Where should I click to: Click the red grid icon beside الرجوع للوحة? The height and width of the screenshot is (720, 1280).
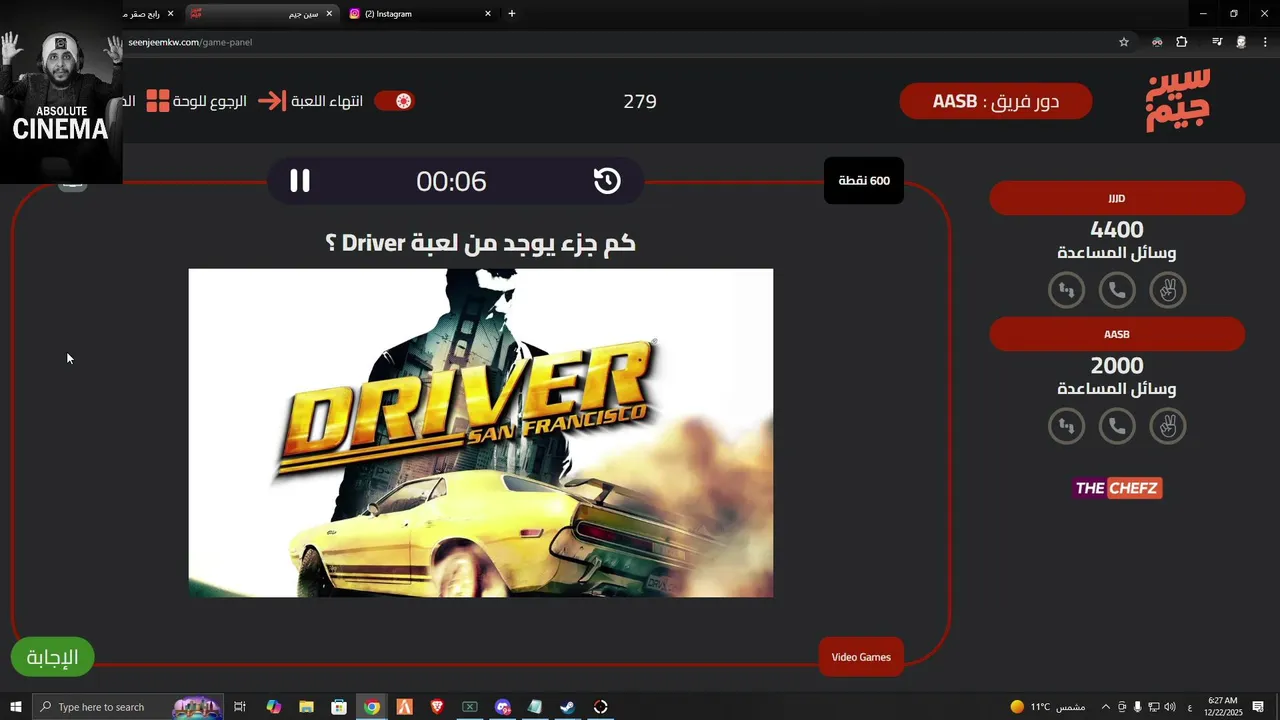point(158,101)
